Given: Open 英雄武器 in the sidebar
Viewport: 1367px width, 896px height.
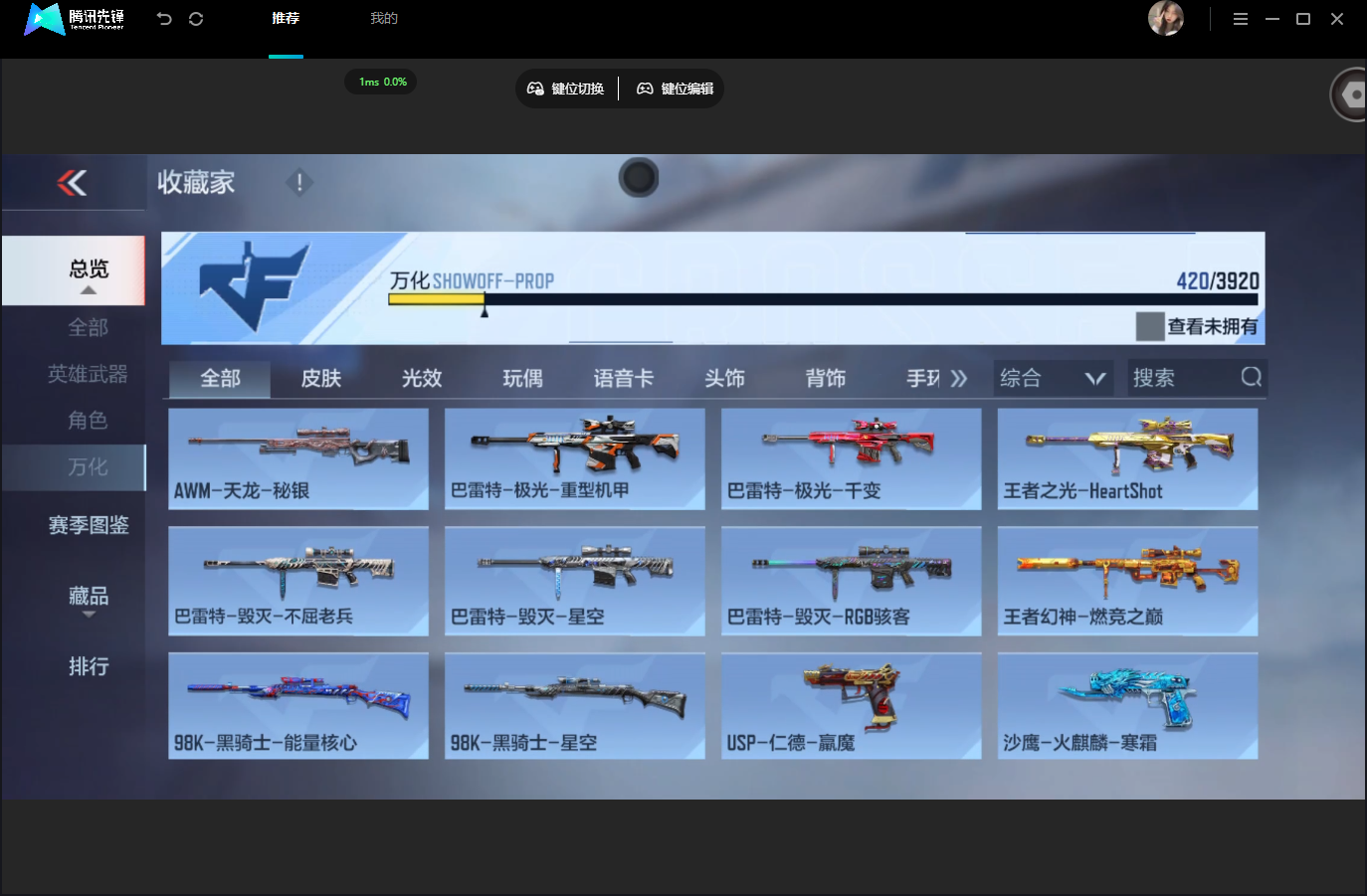Looking at the screenshot, I should tap(88, 374).
